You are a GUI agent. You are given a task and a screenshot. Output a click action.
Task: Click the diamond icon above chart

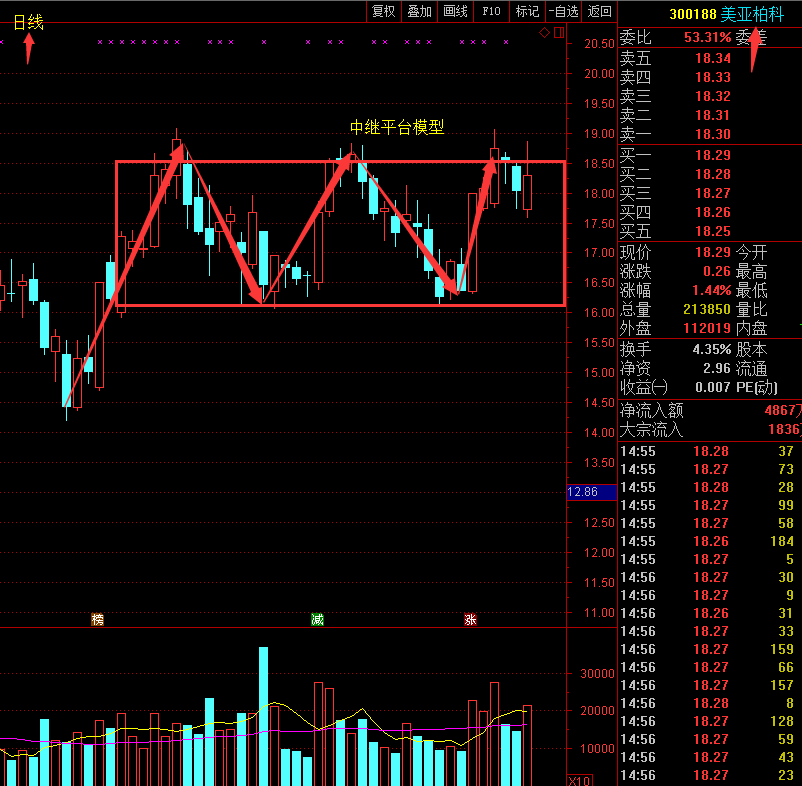coord(545,33)
